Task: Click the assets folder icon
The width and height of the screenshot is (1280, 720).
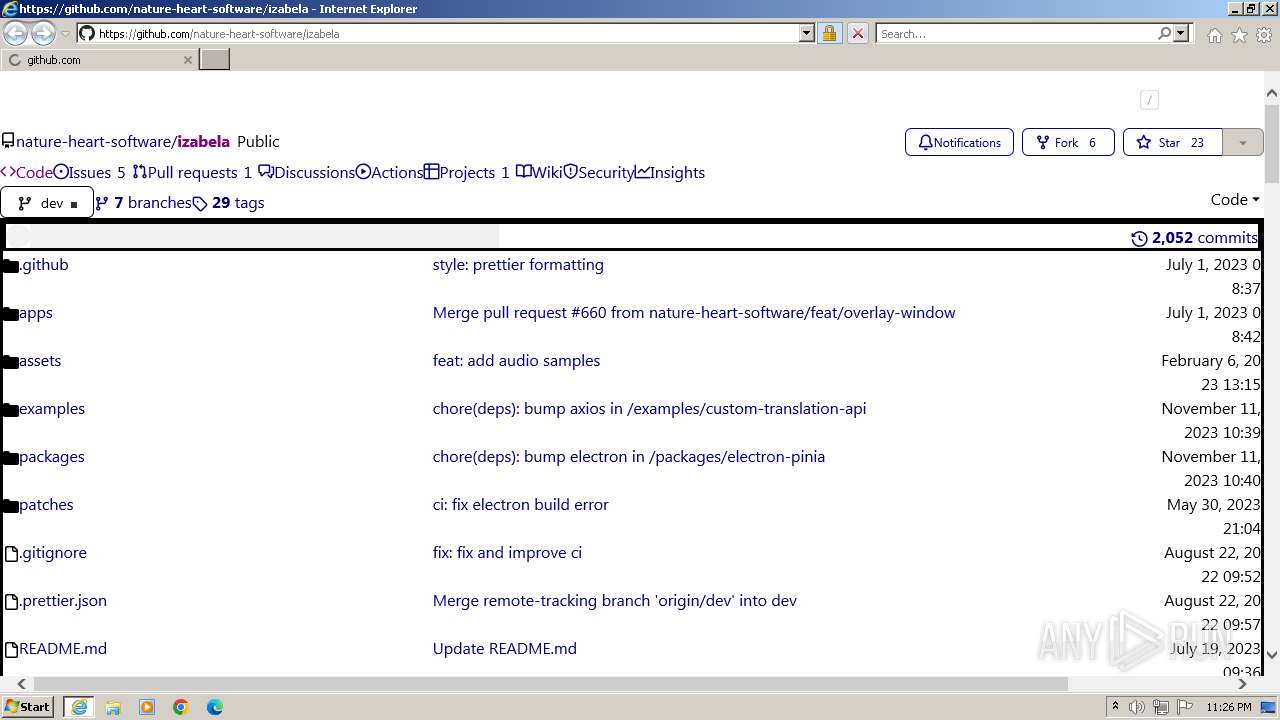Action: pyautogui.click(x=11, y=361)
